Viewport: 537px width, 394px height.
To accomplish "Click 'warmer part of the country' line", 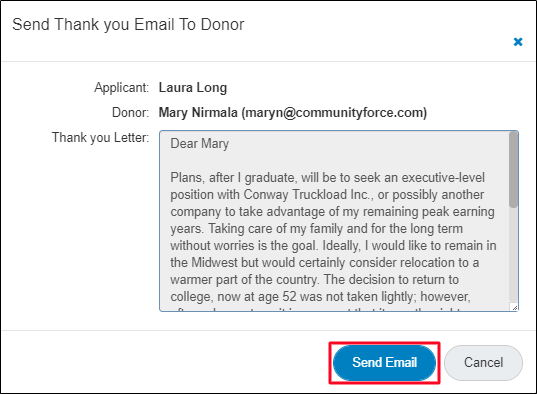I will [245, 280].
